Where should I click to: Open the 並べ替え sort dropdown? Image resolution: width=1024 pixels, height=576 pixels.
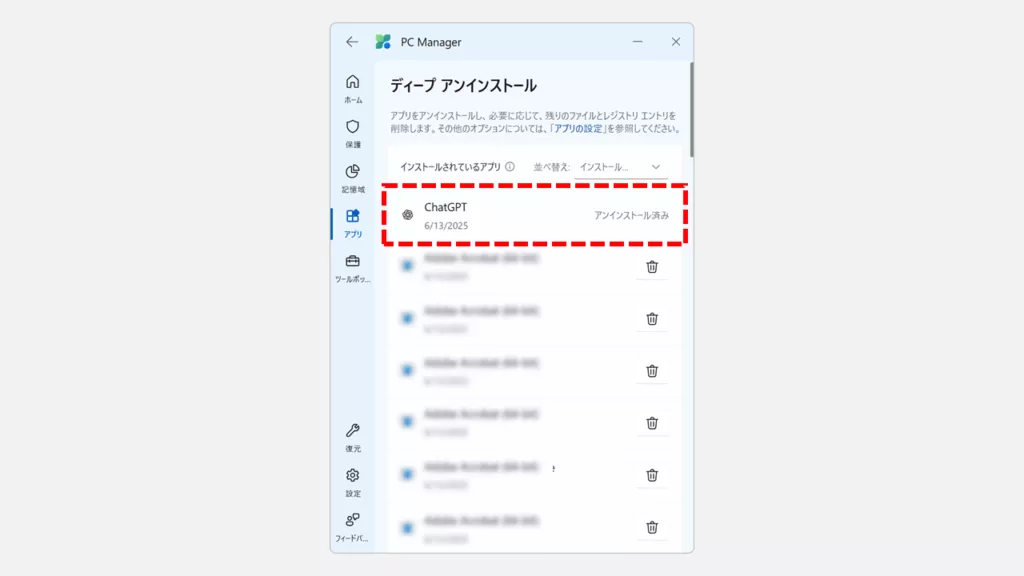click(620, 167)
